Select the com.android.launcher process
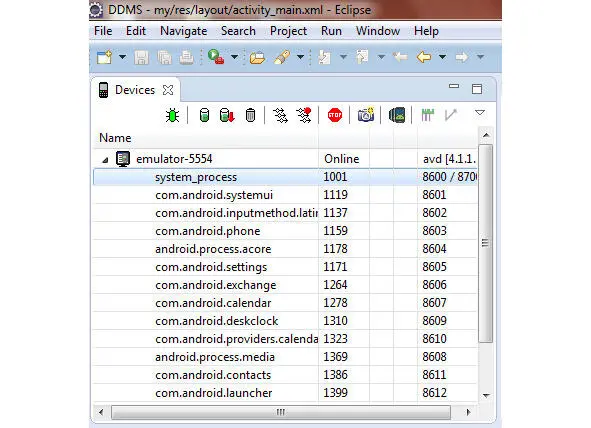Screen dimensions: 591x428 click(x=285, y=393)
